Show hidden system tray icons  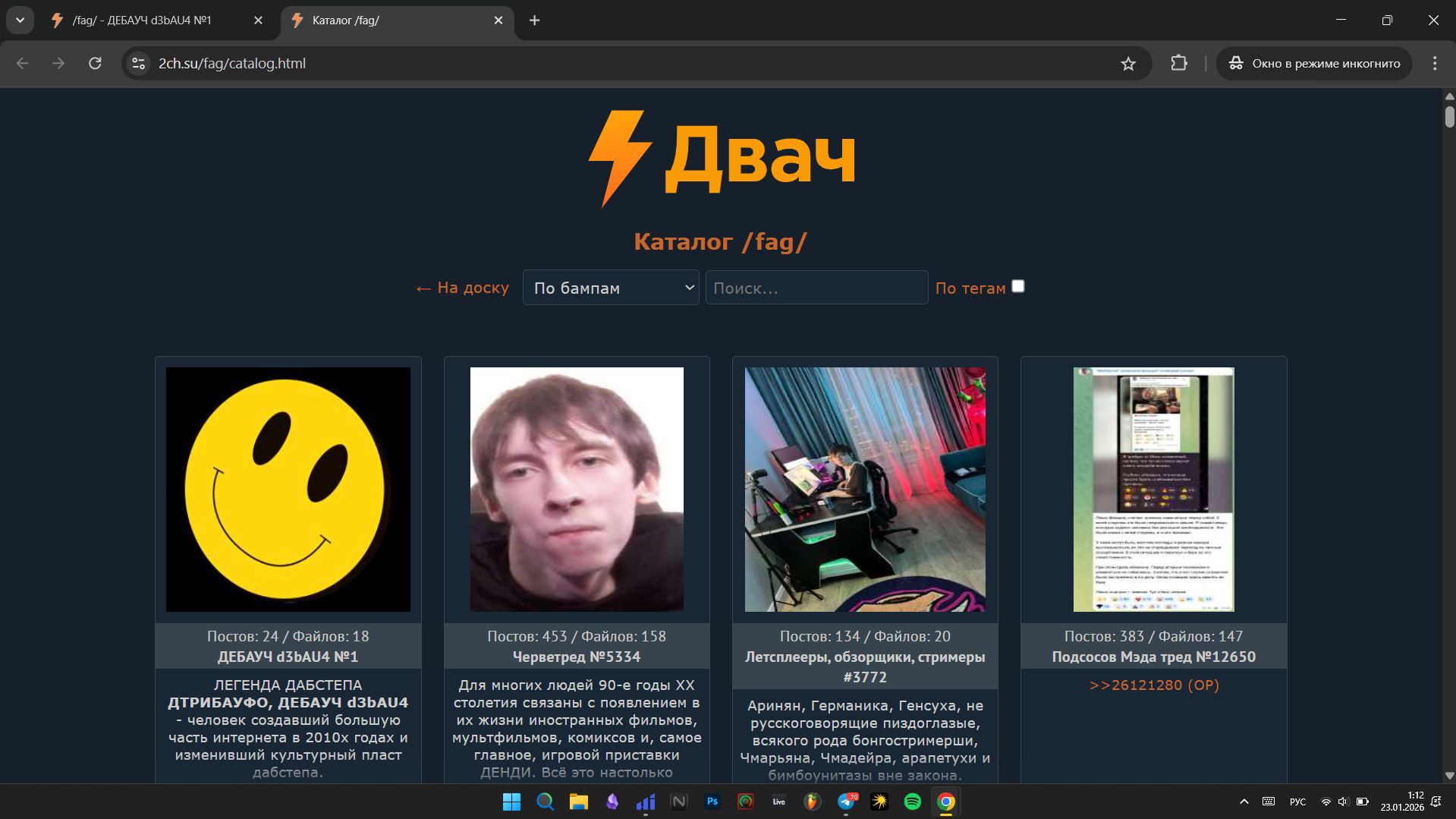[x=1244, y=802]
